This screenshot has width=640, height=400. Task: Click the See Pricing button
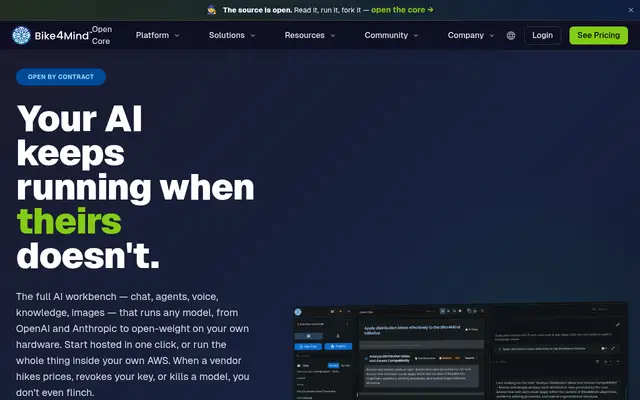pos(598,36)
